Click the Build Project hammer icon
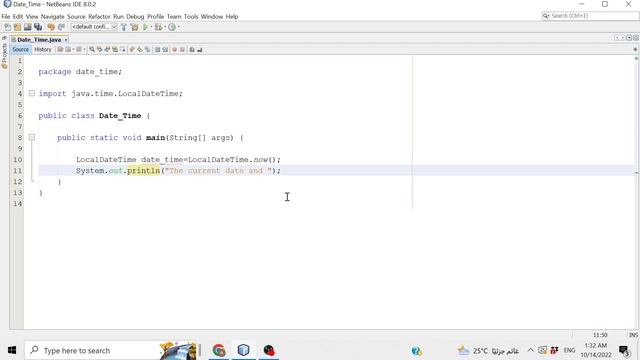Image resolution: width=640 pixels, height=360 pixels. point(124,27)
